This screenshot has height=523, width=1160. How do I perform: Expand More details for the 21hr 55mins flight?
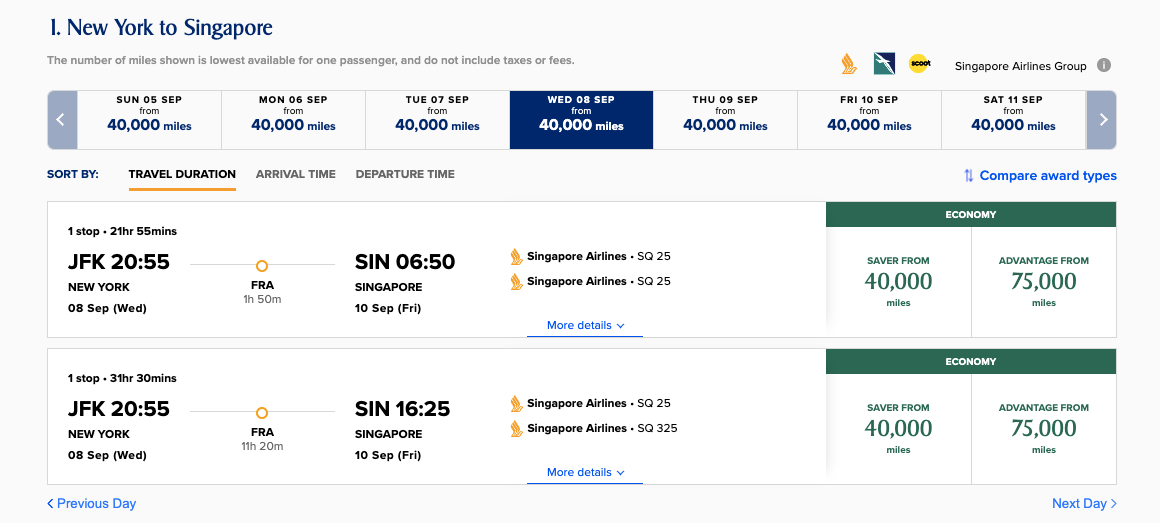click(x=585, y=326)
